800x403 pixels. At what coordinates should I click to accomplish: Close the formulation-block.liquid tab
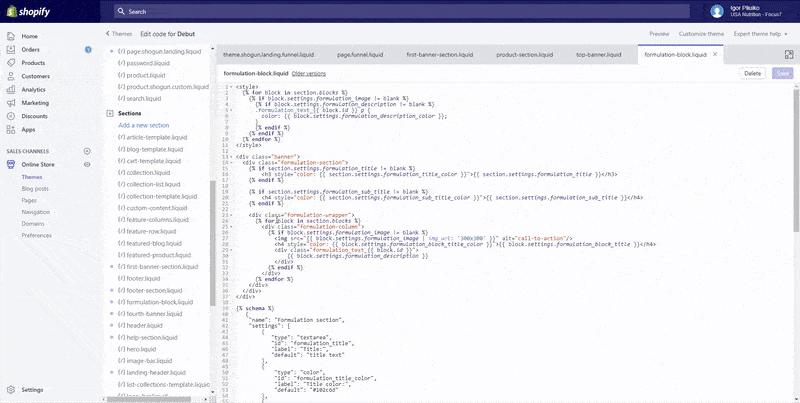(715, 54)
